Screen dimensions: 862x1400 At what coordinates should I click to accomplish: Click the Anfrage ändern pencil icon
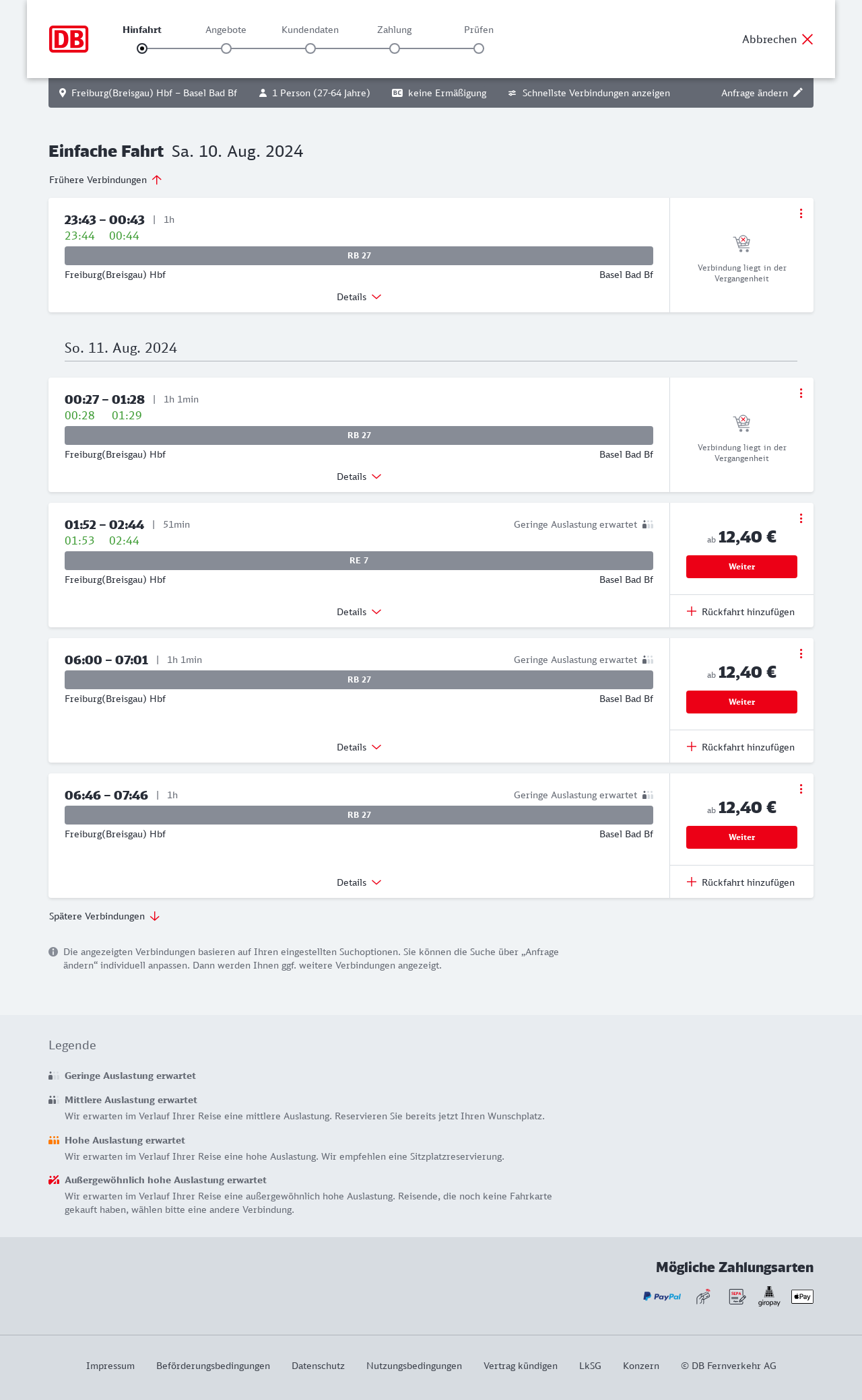pos(798,93)
